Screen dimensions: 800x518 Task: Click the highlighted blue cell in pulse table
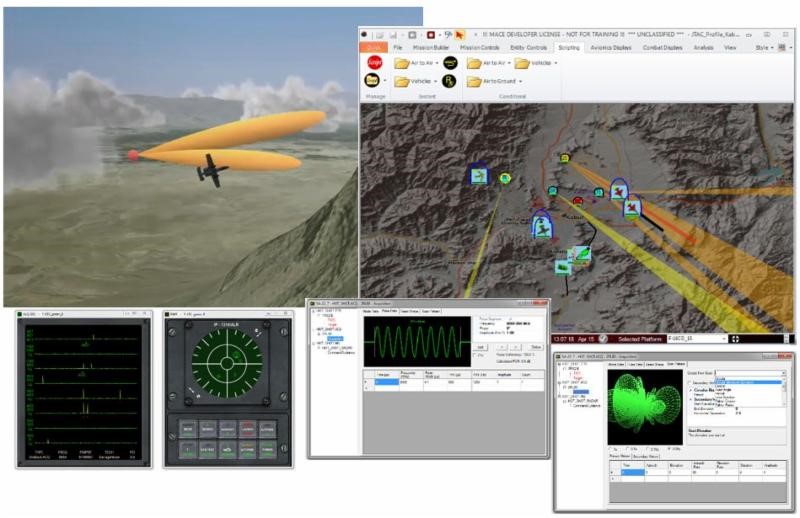click(x=386, y=382)
